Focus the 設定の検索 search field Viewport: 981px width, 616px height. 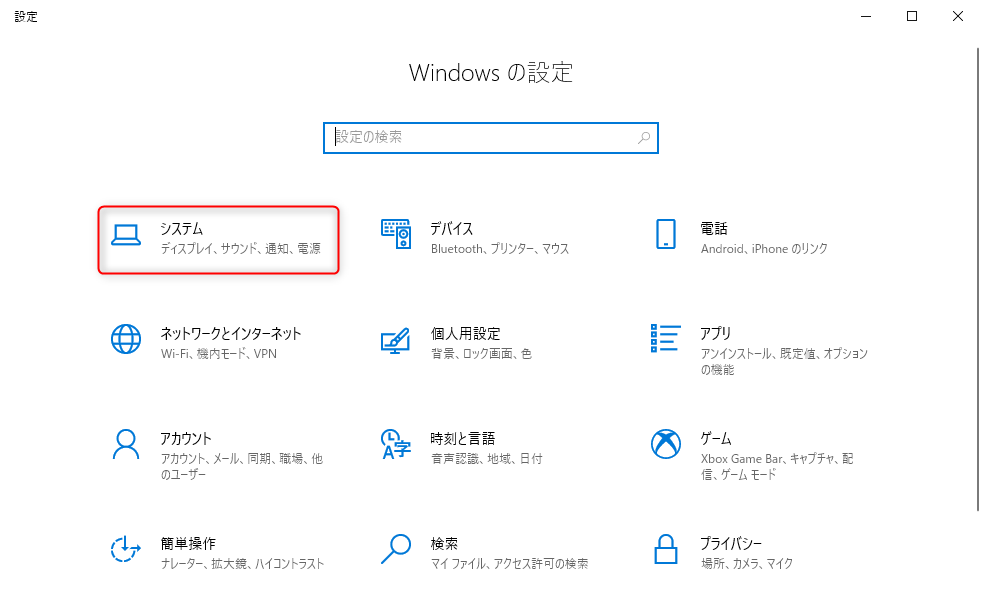coord(490,138)
